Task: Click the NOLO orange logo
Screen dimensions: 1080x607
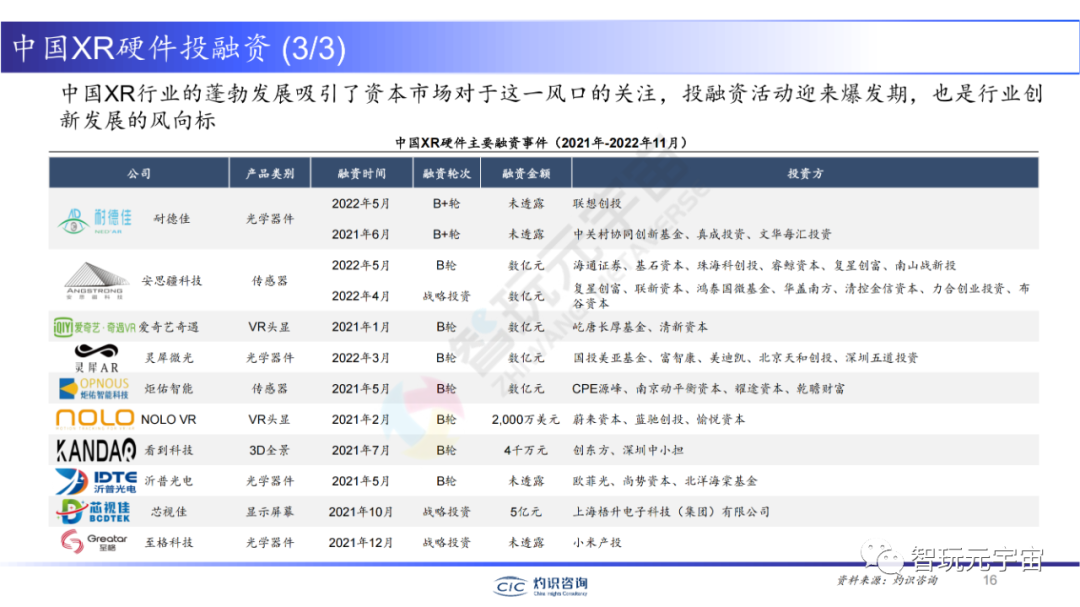Action: click(95, 418)
